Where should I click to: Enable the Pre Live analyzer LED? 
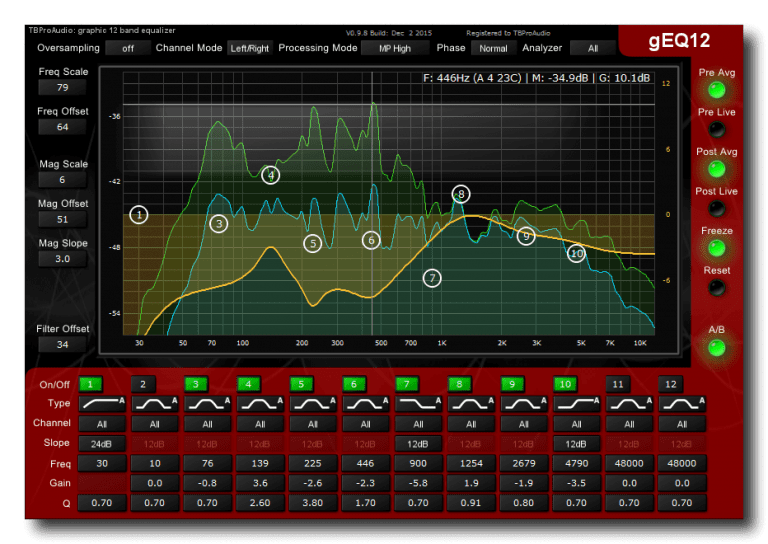717,130
